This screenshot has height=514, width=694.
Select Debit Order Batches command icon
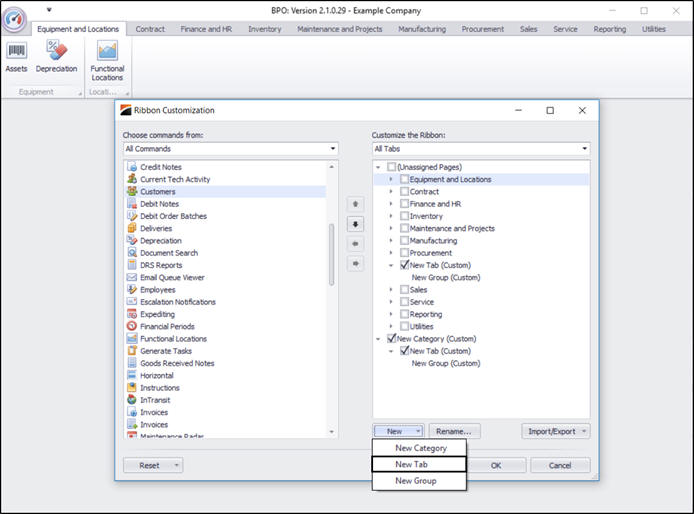pyautogui.click(x=132, y=216)
